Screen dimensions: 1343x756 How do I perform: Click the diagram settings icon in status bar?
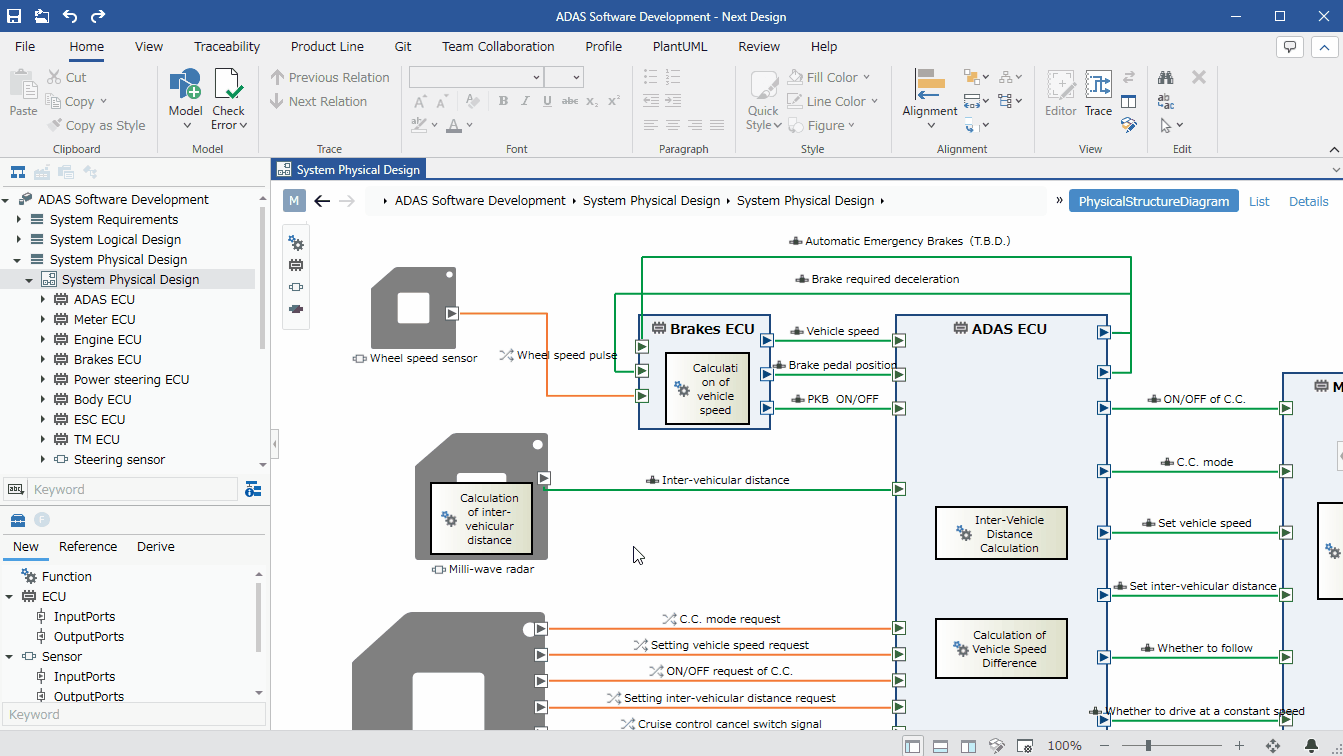point(1025,745)
